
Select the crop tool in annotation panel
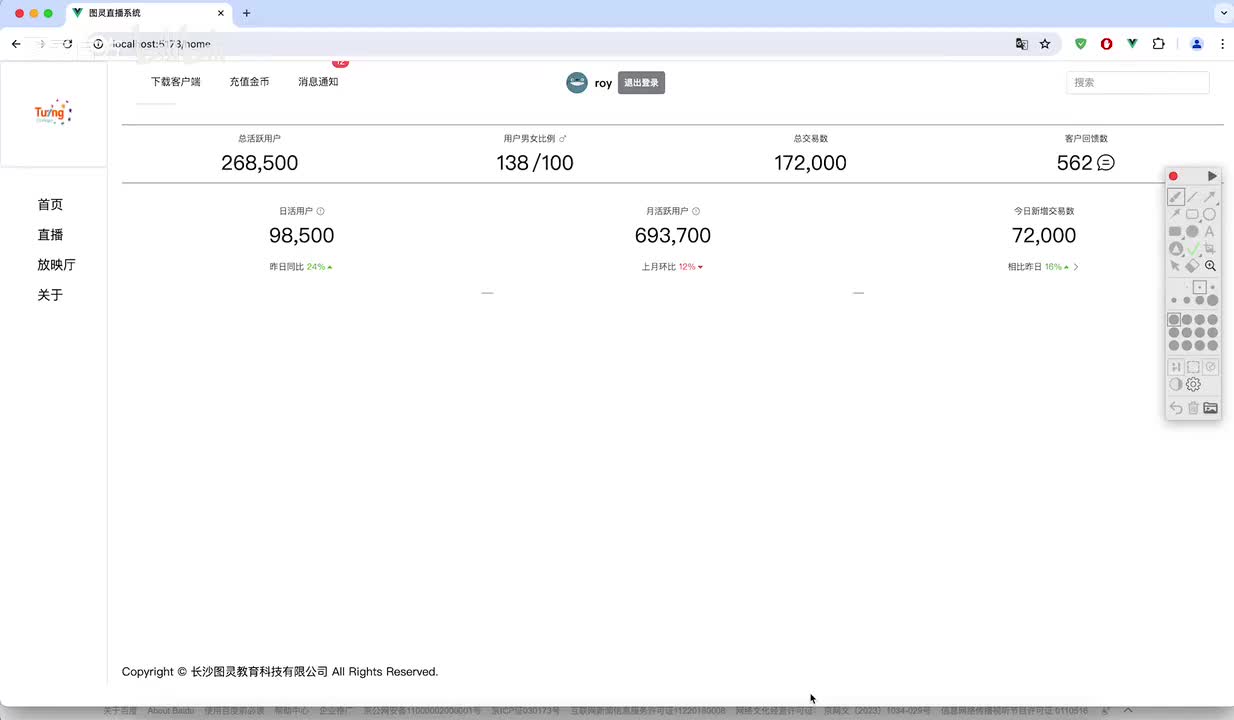pyautogui.click(x=1209, y=248)
